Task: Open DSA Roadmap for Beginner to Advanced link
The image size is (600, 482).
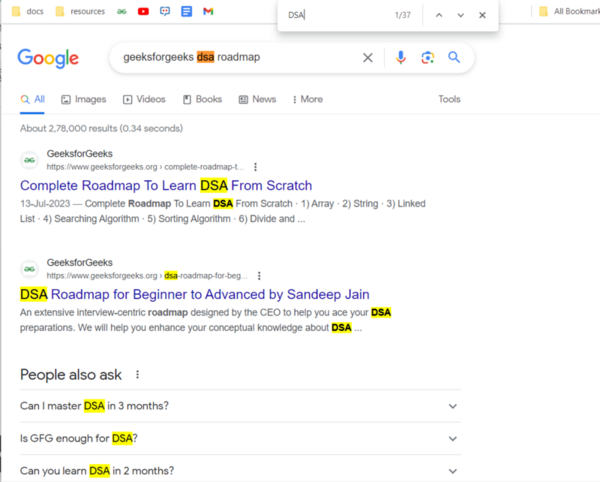Action: tap(195, 294)
